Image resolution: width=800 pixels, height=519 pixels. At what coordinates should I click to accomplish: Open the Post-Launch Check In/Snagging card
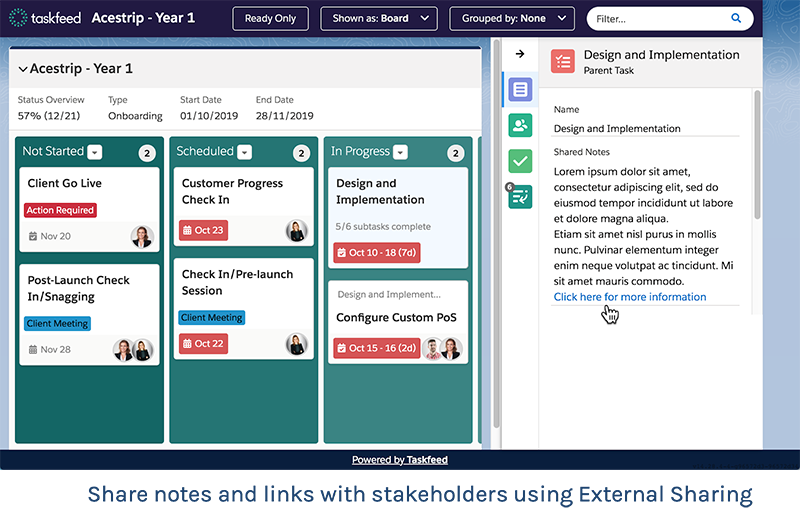pyautogui.click(x=89, y=315)
